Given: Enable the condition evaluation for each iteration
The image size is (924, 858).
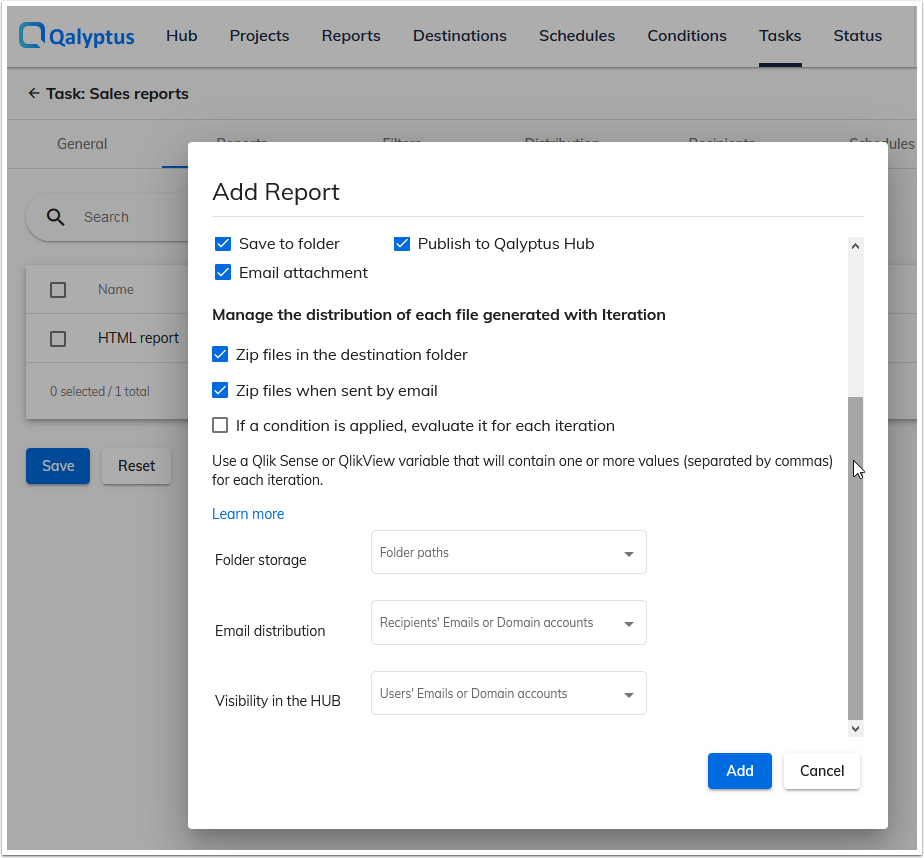Looking at the screenshot, I should coord(219,425).
